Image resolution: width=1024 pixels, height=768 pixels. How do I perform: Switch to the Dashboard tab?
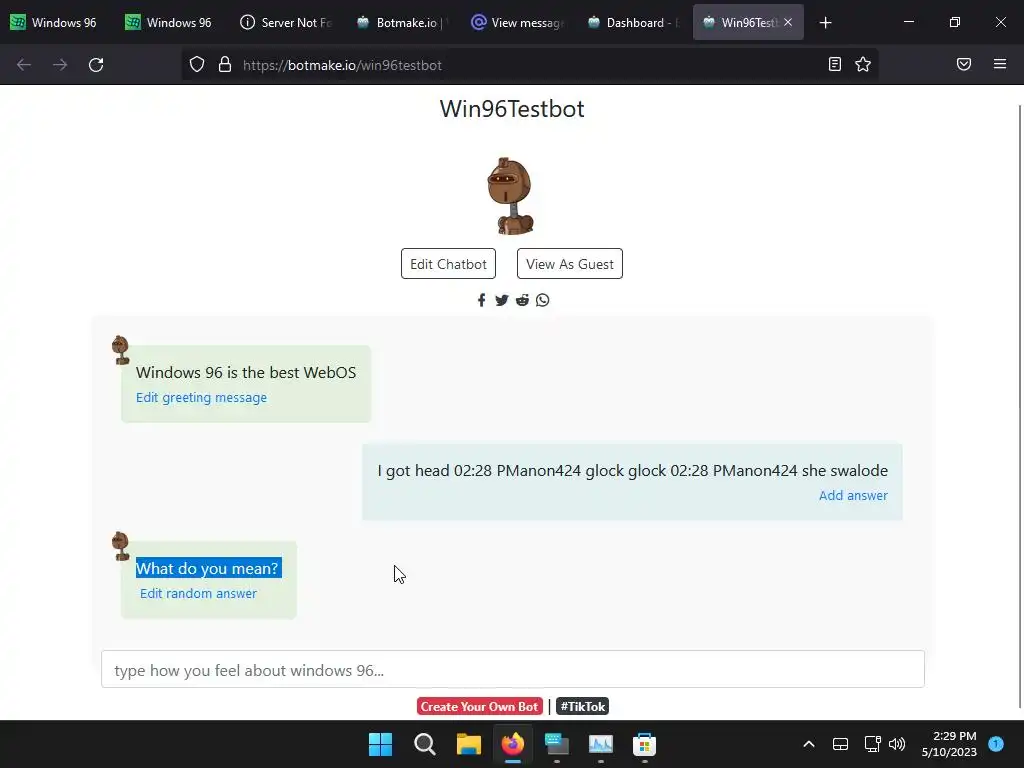pos(633,22)
